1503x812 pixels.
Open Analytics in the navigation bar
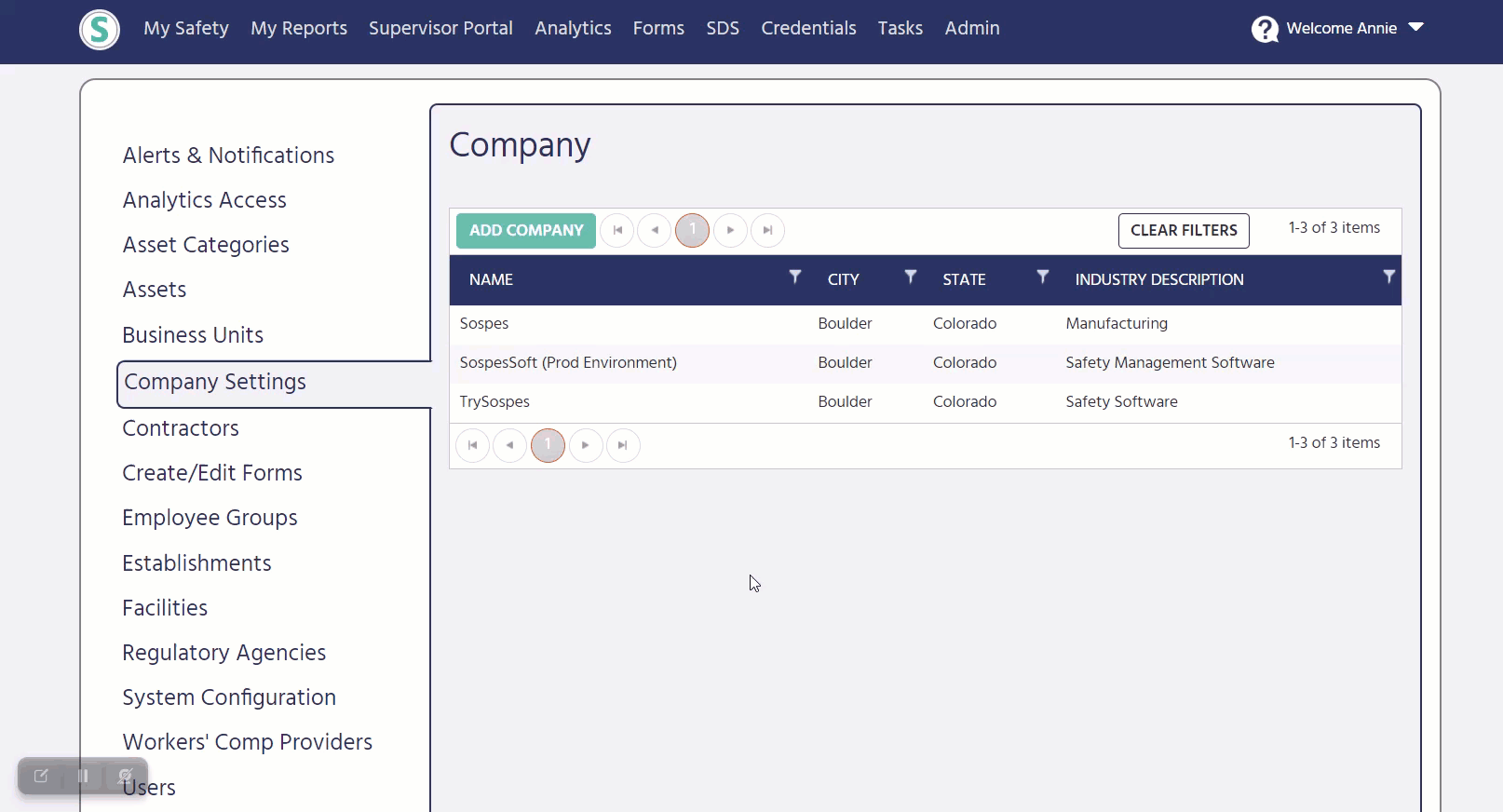coord(573,29)
